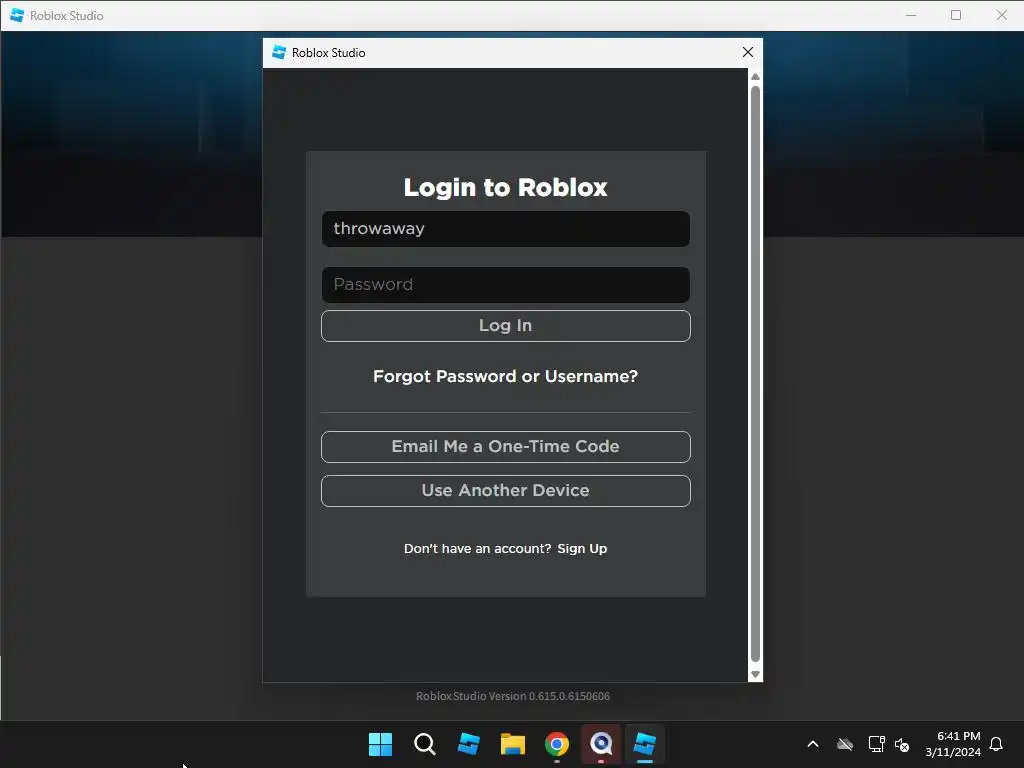1024x768 pixels.
Task: Minimize the main Roblox Studio window
Action: click(x=911, y=15)
